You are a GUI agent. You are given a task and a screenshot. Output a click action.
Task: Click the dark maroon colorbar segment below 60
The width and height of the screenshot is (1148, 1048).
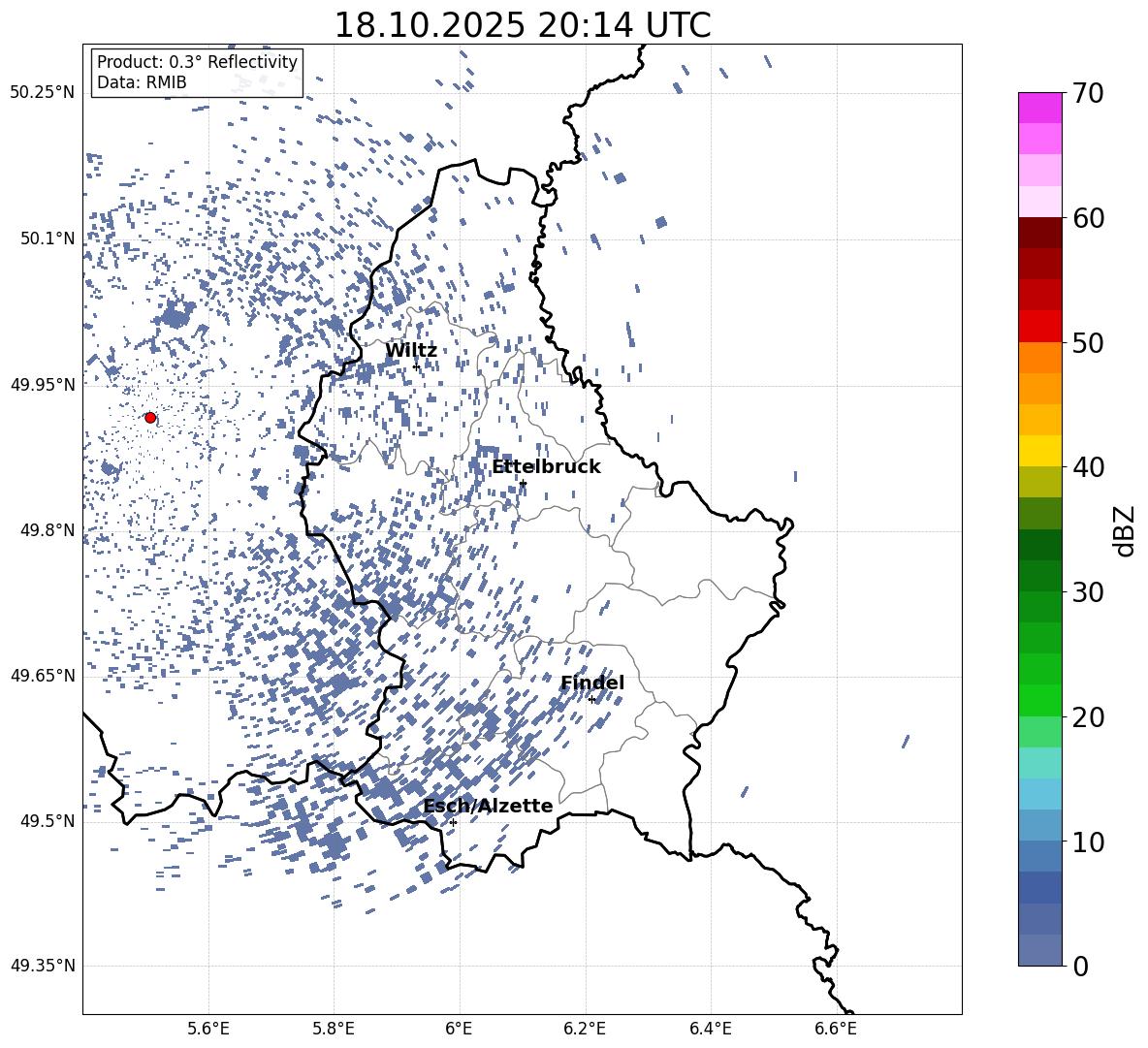coord(1039,233)
